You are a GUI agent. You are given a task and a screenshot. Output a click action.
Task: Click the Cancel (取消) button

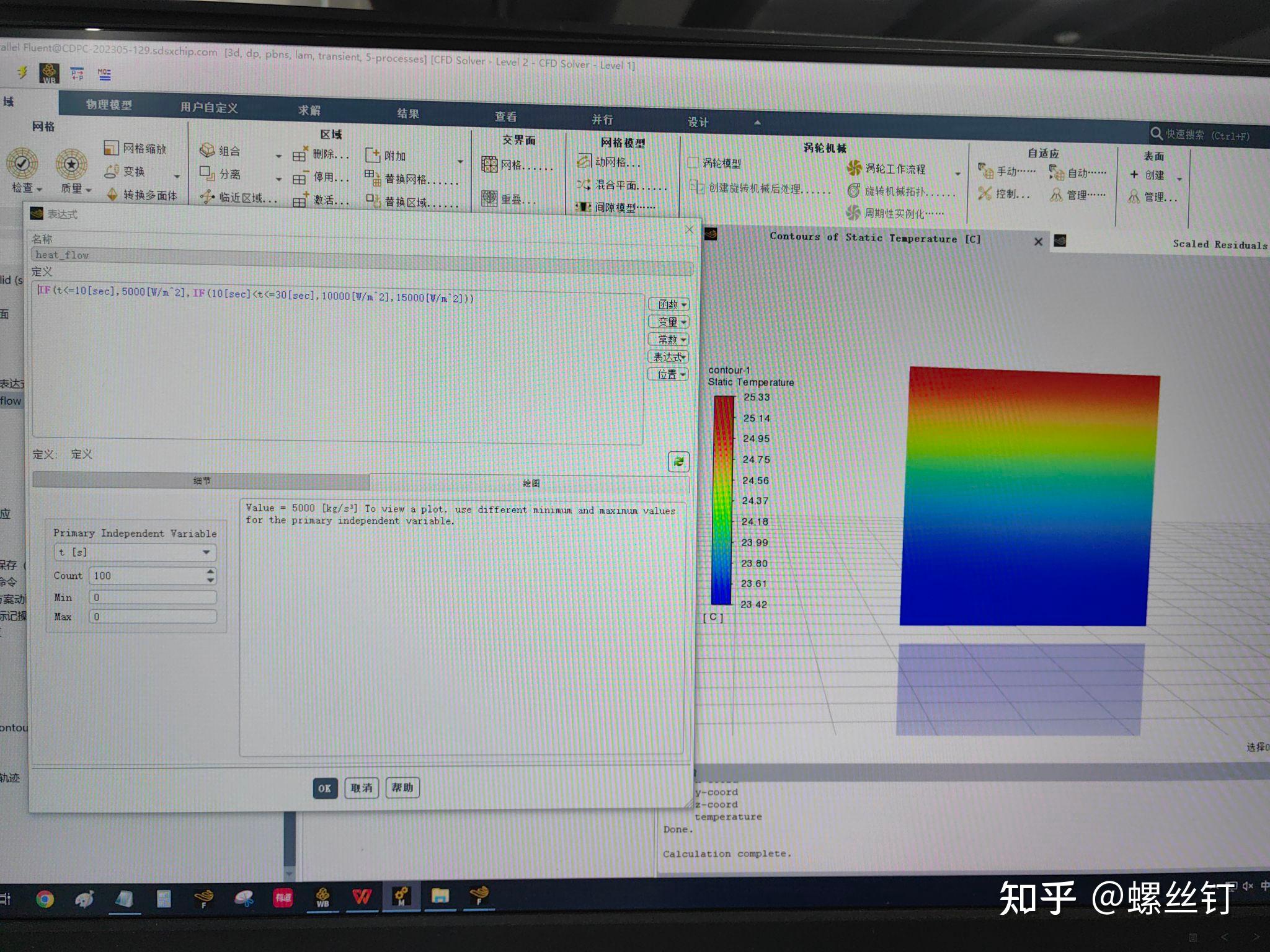click(x=362, y=788)
